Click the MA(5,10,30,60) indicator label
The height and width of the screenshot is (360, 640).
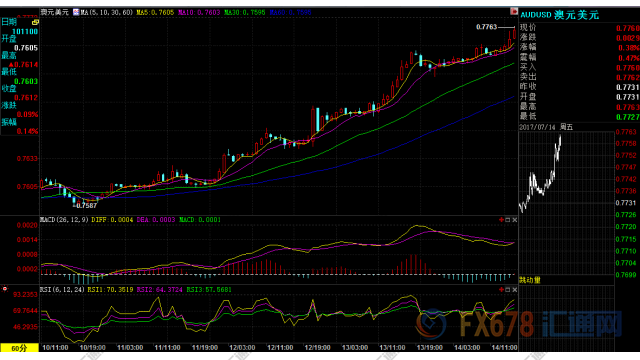(x=107, y=12)
